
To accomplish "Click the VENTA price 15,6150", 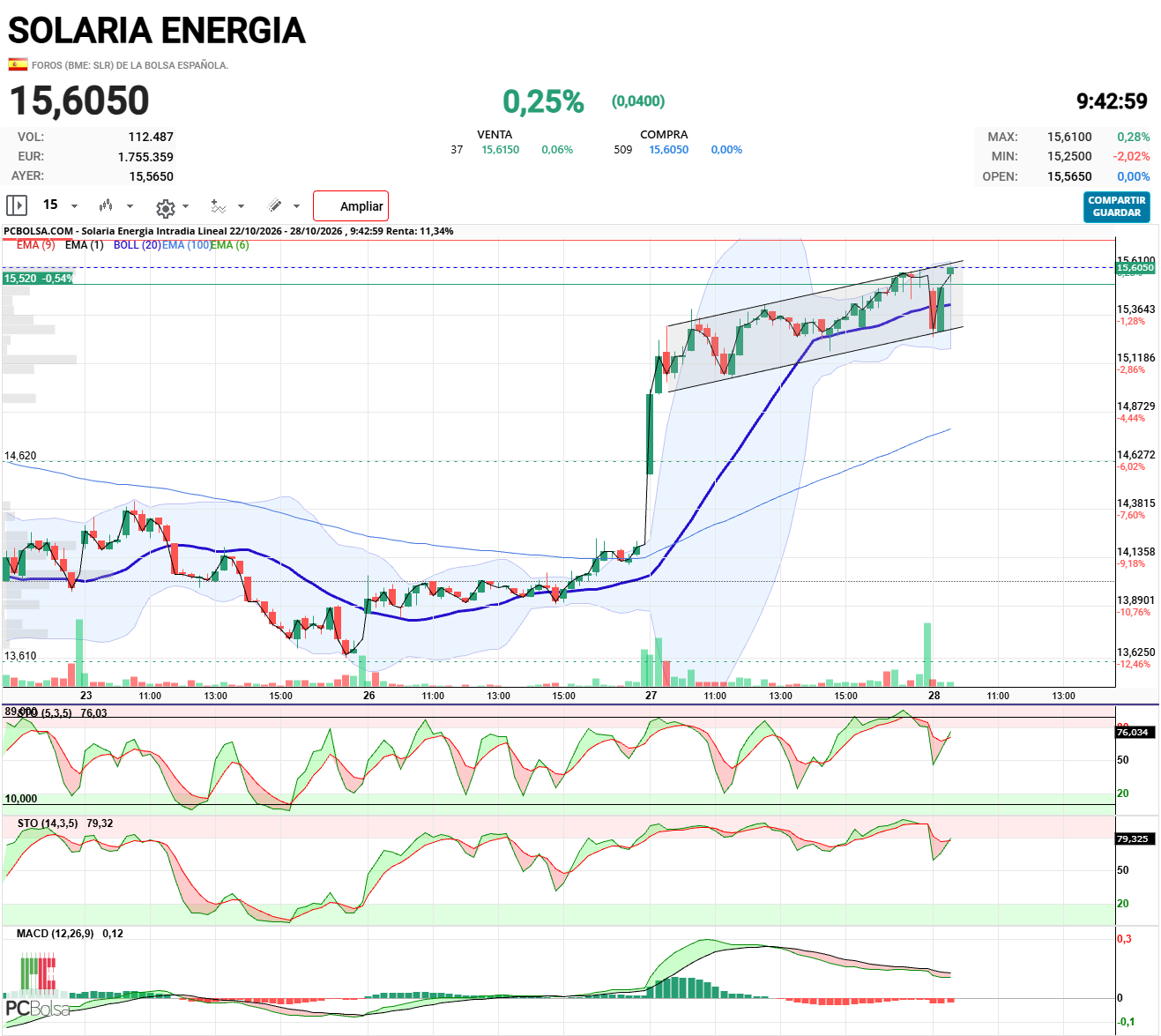I will (x=501, y=150).
